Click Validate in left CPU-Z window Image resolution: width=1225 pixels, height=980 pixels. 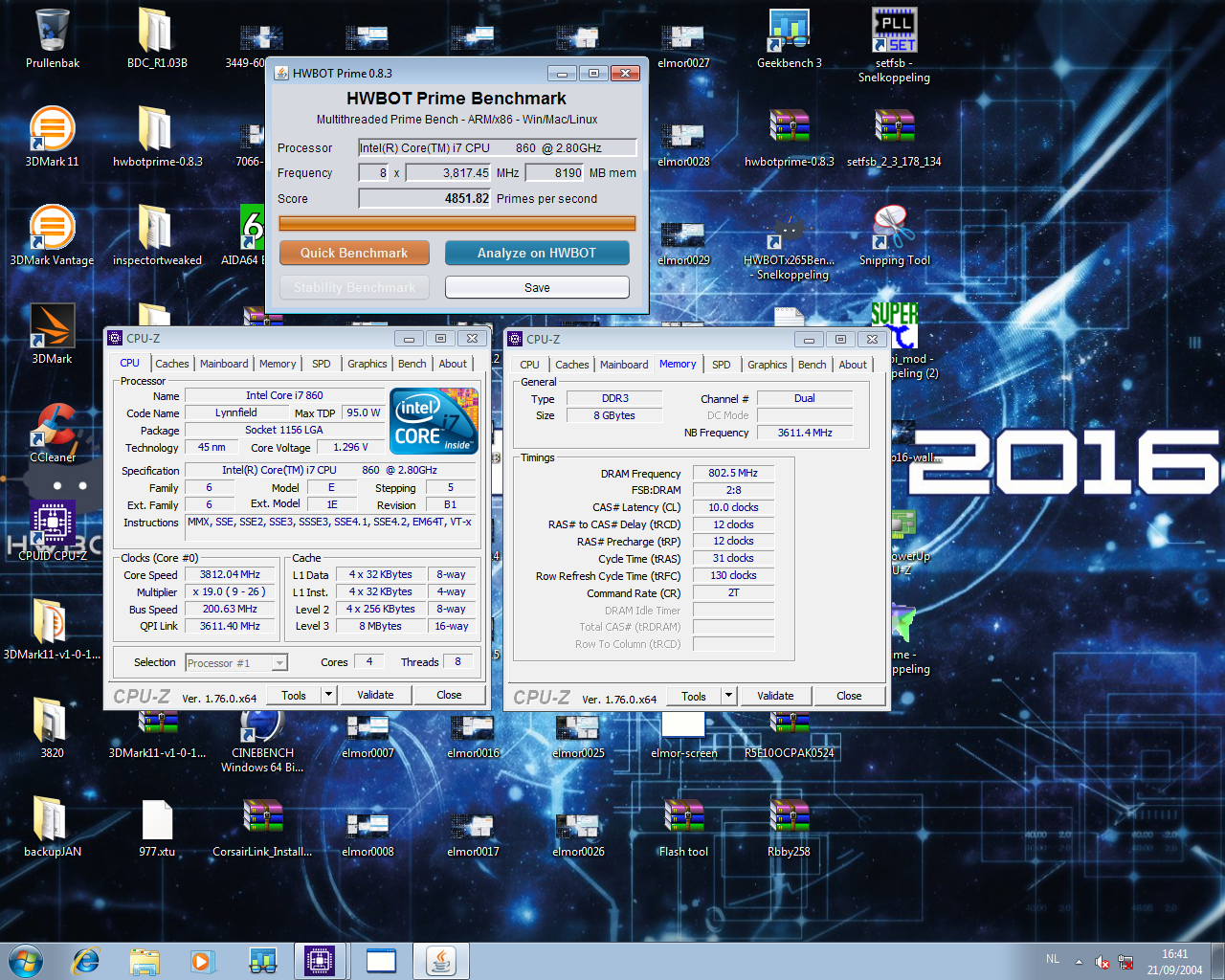pos(375,695)
